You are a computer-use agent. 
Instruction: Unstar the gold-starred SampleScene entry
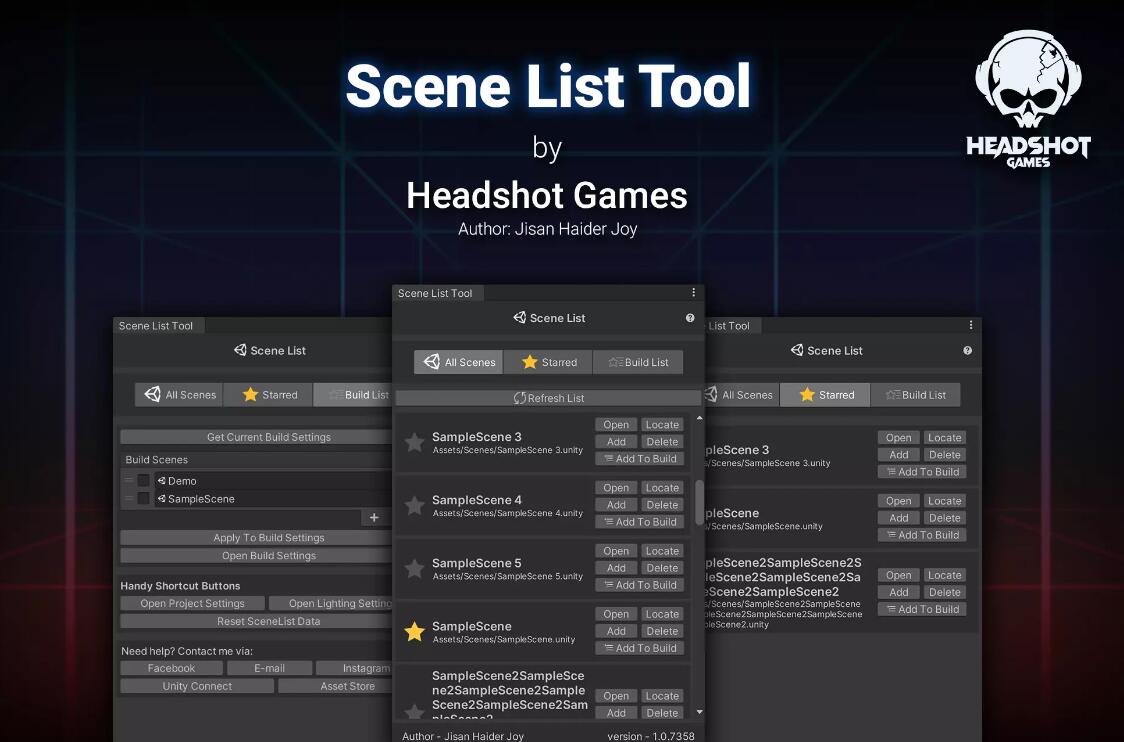click(x=414, y=632)
